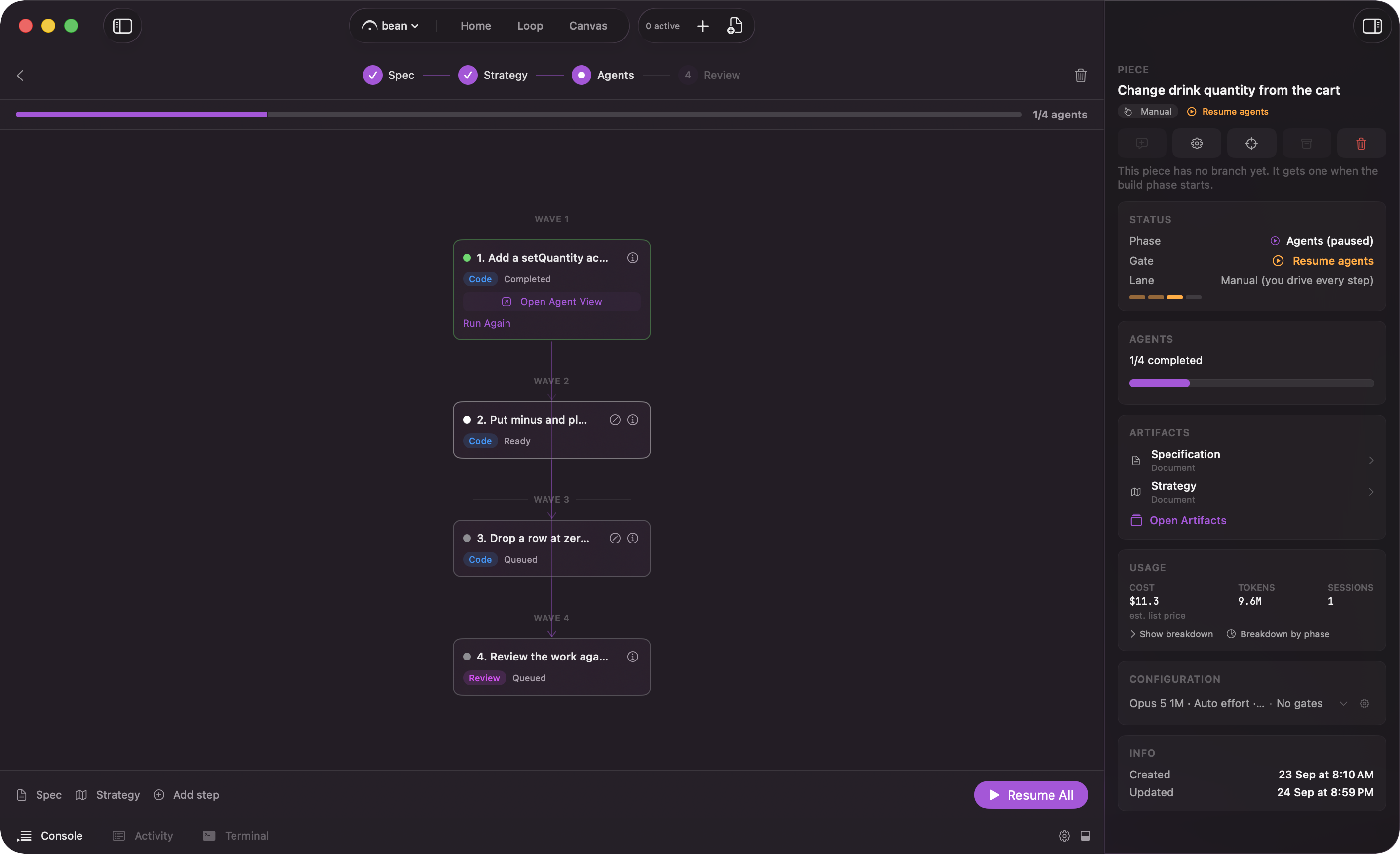The height and width of the screenshot is (854, 1400).
Task: Toggle the left sidebar panel icon
Action: 122,26
